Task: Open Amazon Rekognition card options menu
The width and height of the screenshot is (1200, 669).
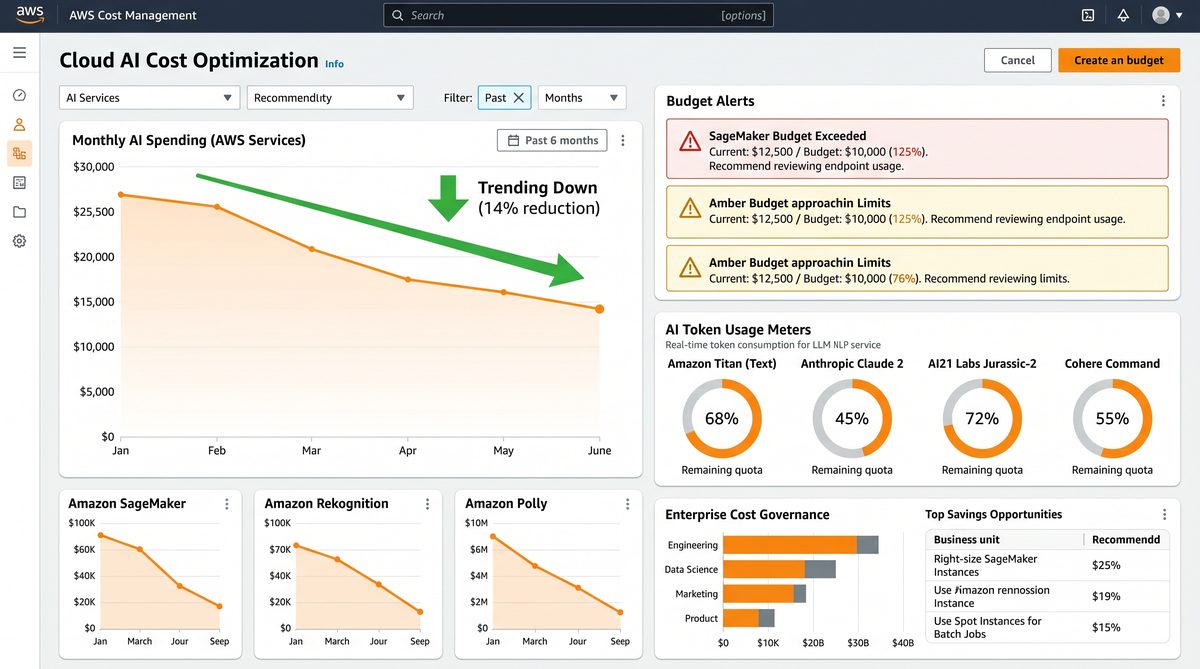Action: (x=428, y=504)
